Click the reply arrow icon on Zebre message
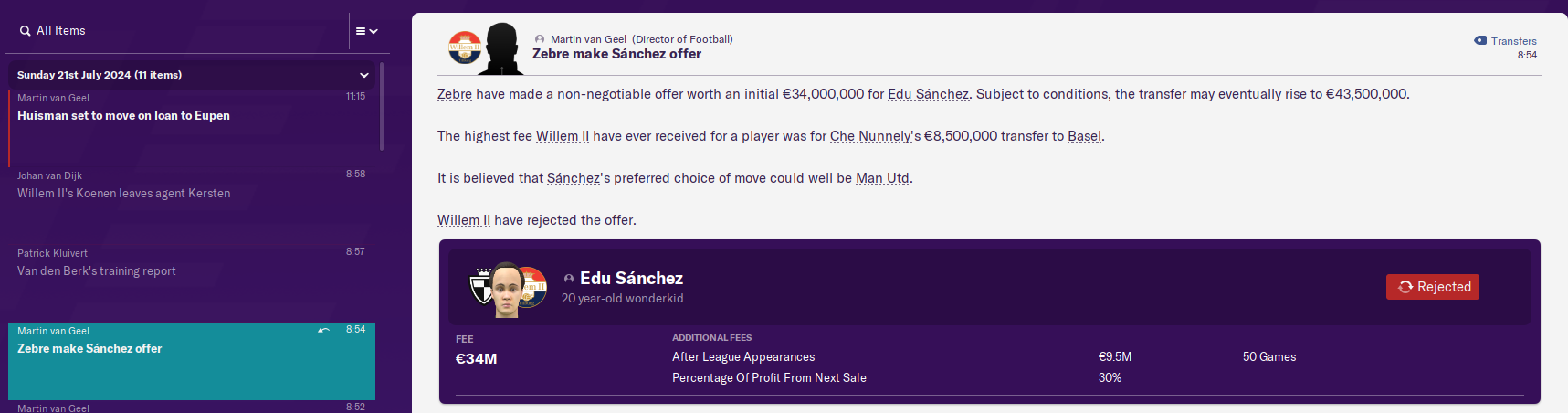Screen dimensions: 1568x413 point(323,330)
